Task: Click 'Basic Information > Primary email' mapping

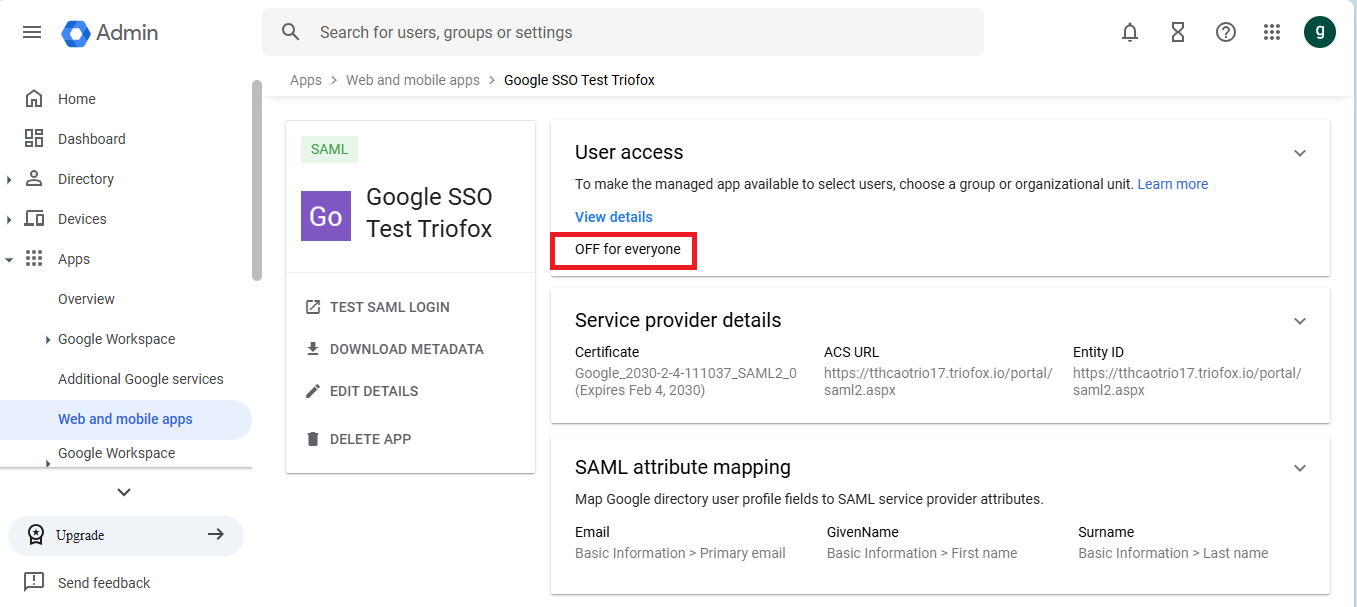Action: (680, 553)
